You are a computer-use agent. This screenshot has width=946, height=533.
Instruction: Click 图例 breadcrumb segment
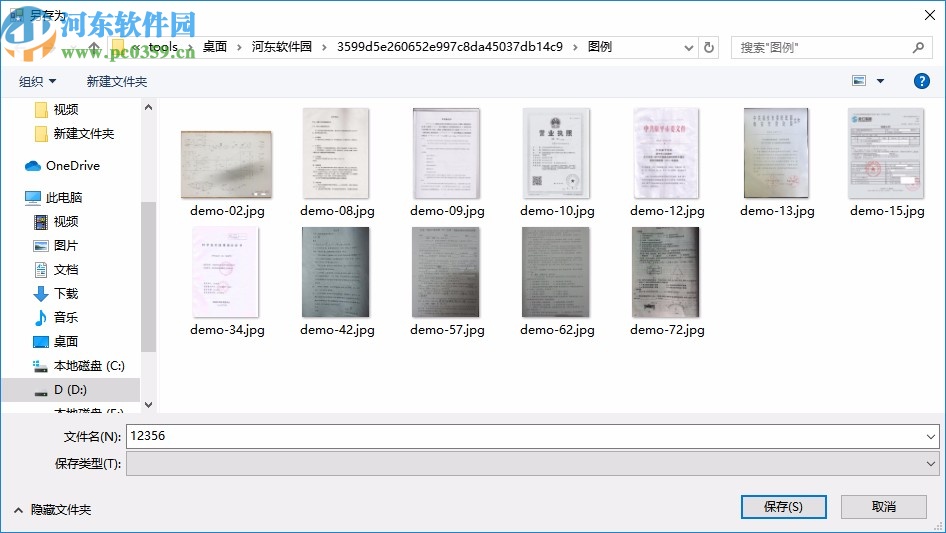pyautogui.click(x=600, y=47)
